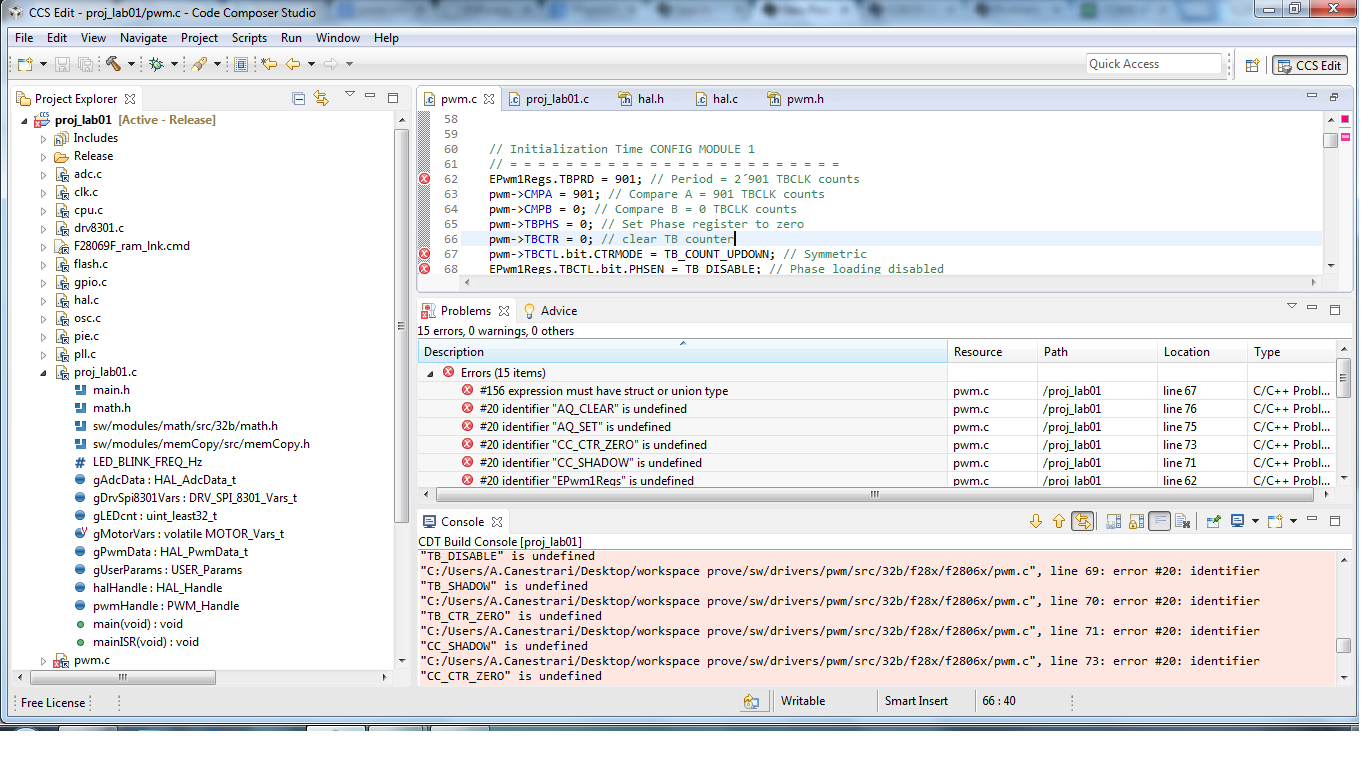The image size is (1368, 778).
Task: Expand the Includes folder in project tree
Action: (x=44, y=139)
